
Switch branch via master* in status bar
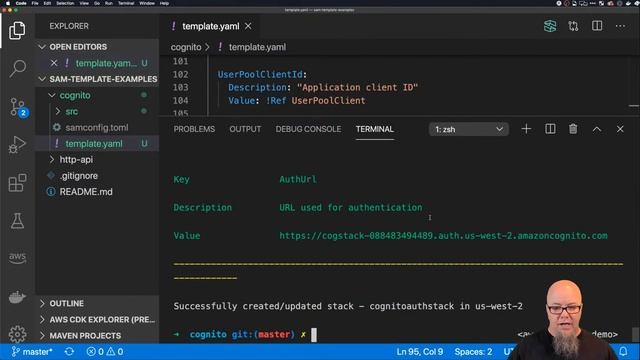[x=32, y=351]
